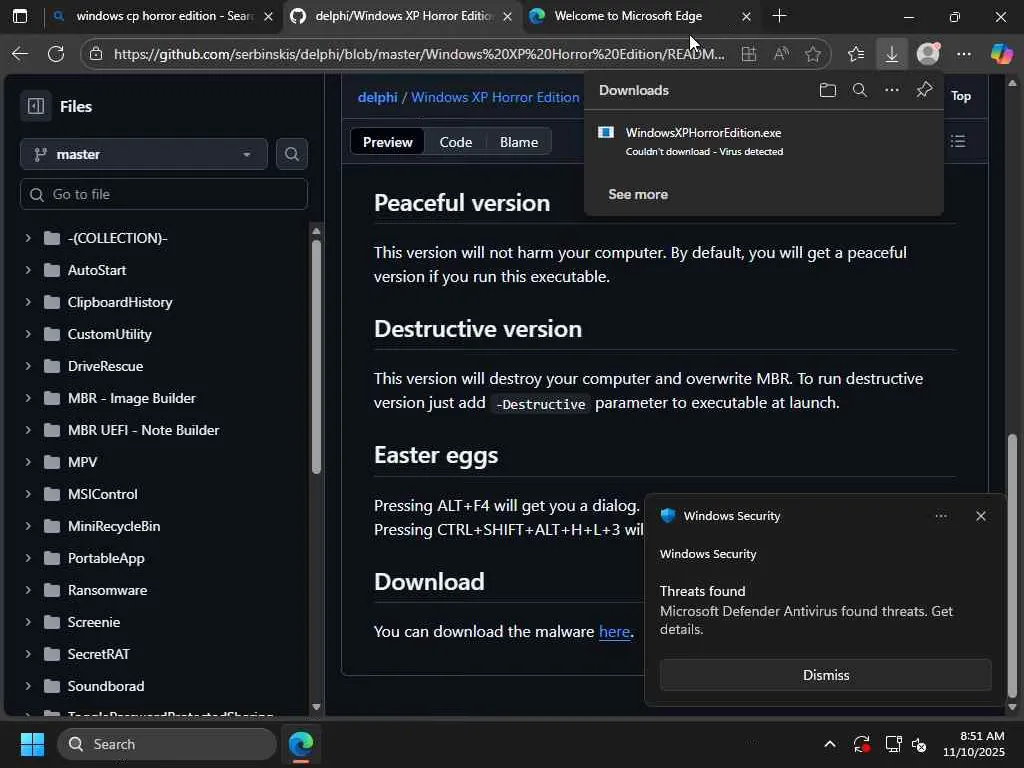Viewport: 1024px width, 768px height.
Task: Expand the AutoStart folder
Action: [28, 270]
